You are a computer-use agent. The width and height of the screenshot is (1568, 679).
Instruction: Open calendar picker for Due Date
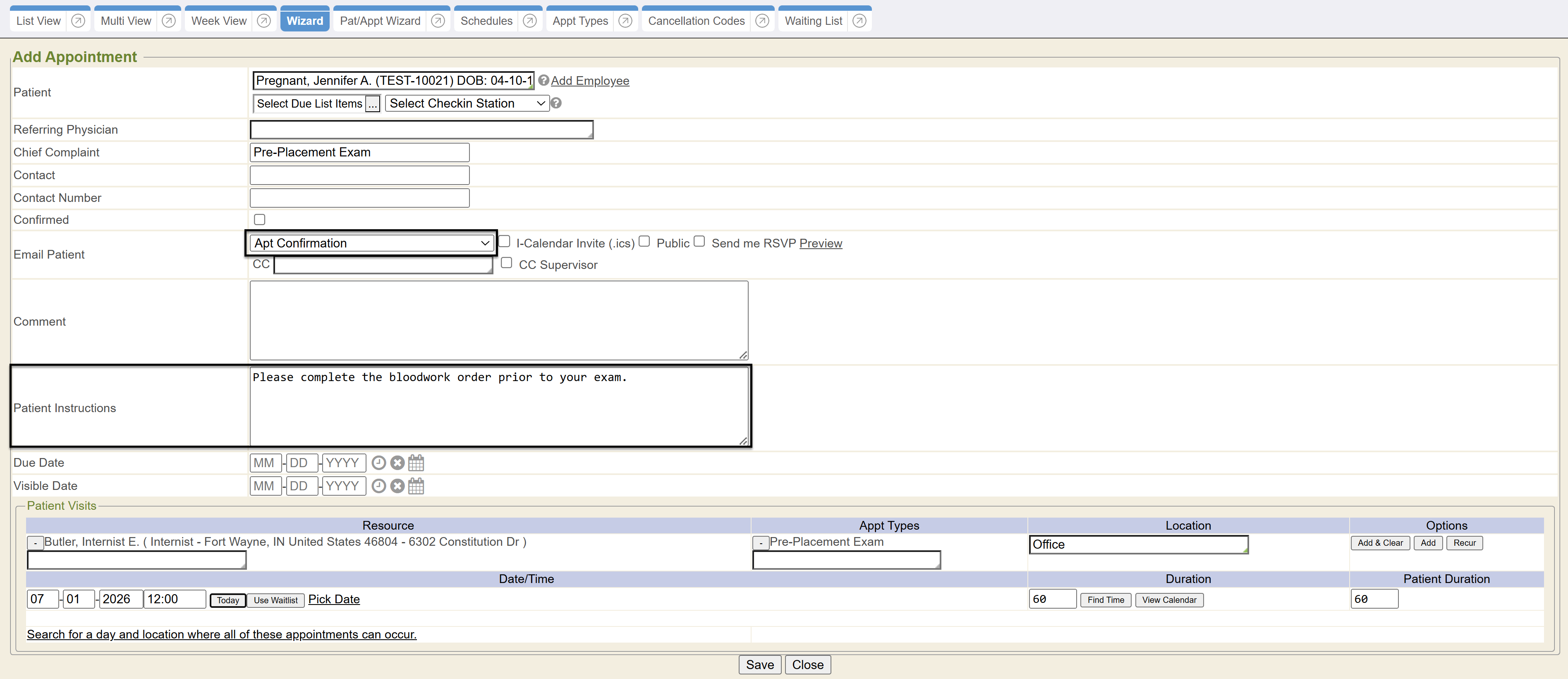pyautogui.click(x=417, y=463)
